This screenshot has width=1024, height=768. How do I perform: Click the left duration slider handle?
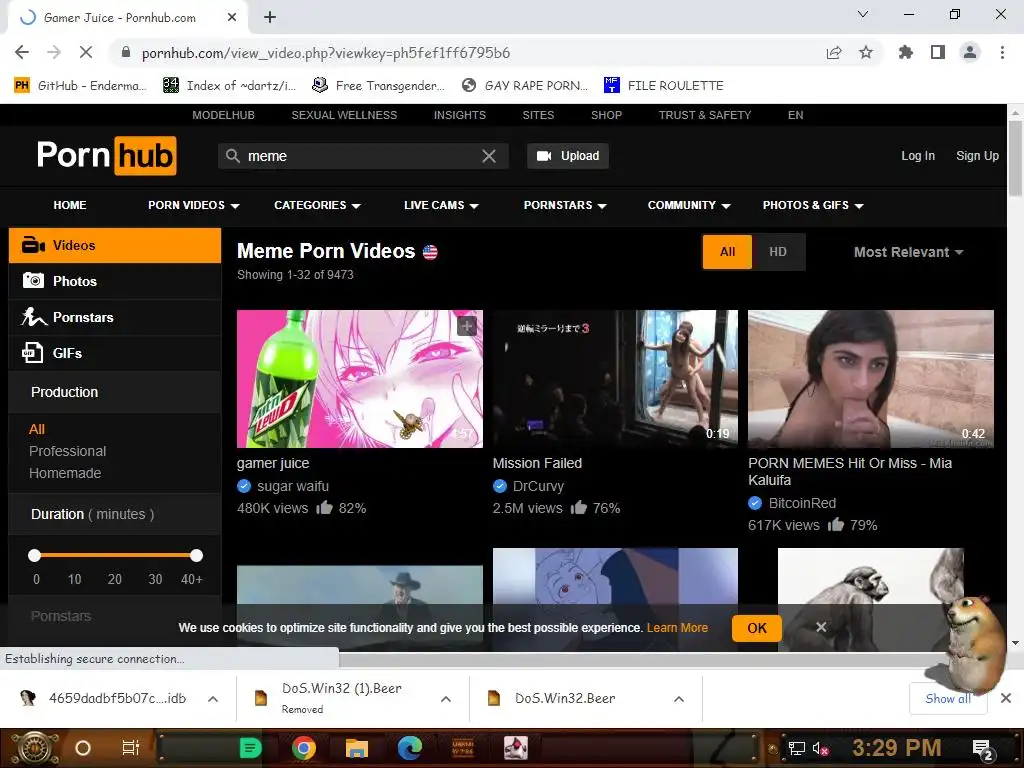pos(35,555)
